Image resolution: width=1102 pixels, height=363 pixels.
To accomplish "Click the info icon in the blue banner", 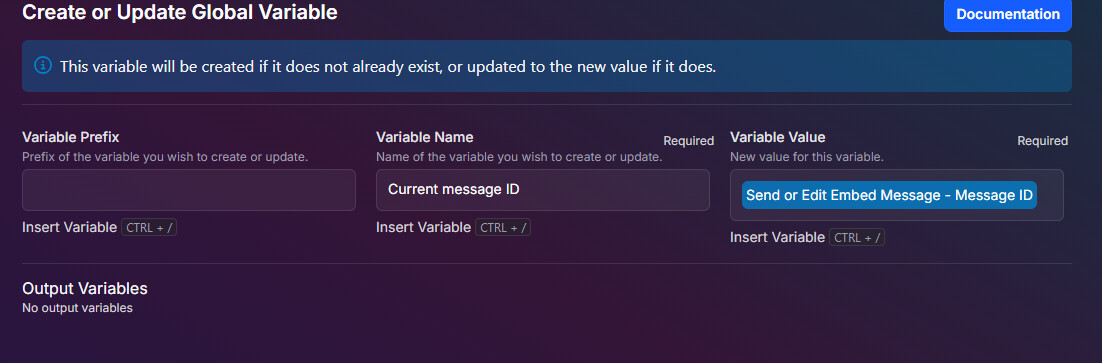I will click(43, 66).
